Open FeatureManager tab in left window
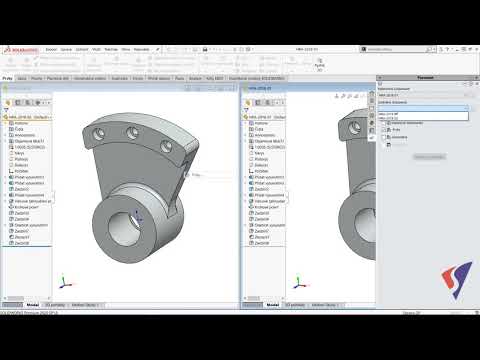This screenshot has width=480, height=360. 8,103
